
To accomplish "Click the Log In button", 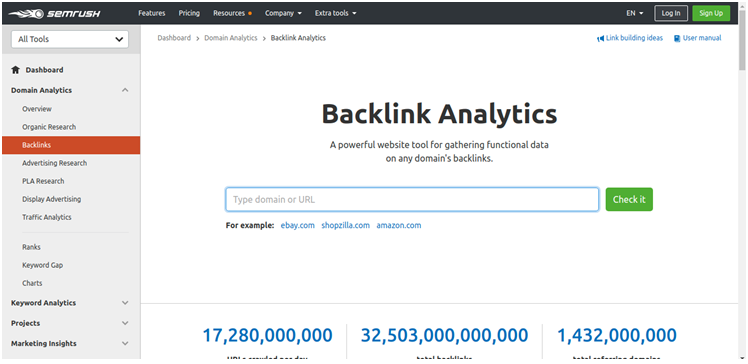I will click(671, 13).
